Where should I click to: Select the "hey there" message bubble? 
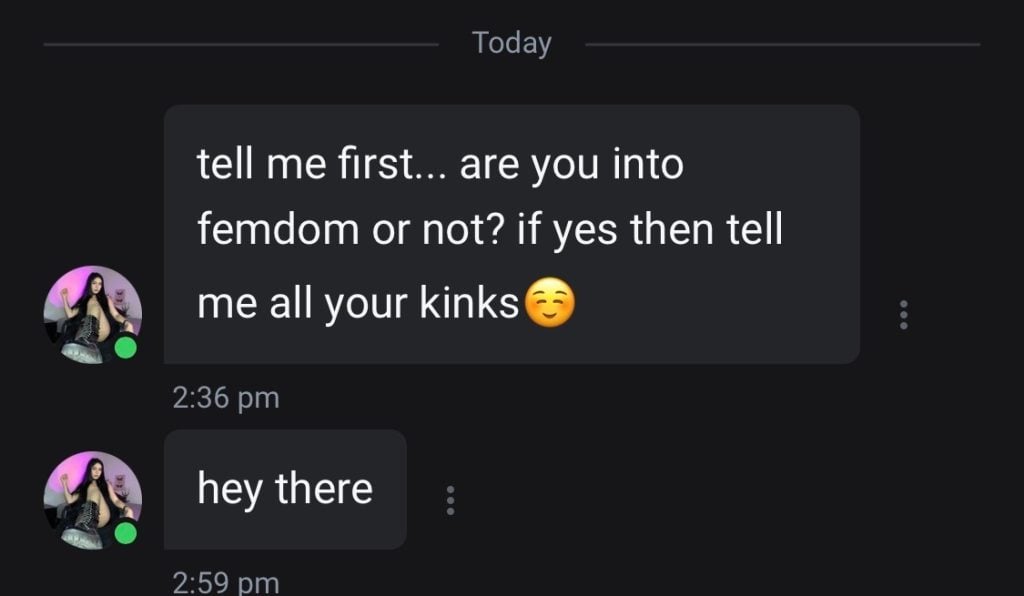(285, 489)
